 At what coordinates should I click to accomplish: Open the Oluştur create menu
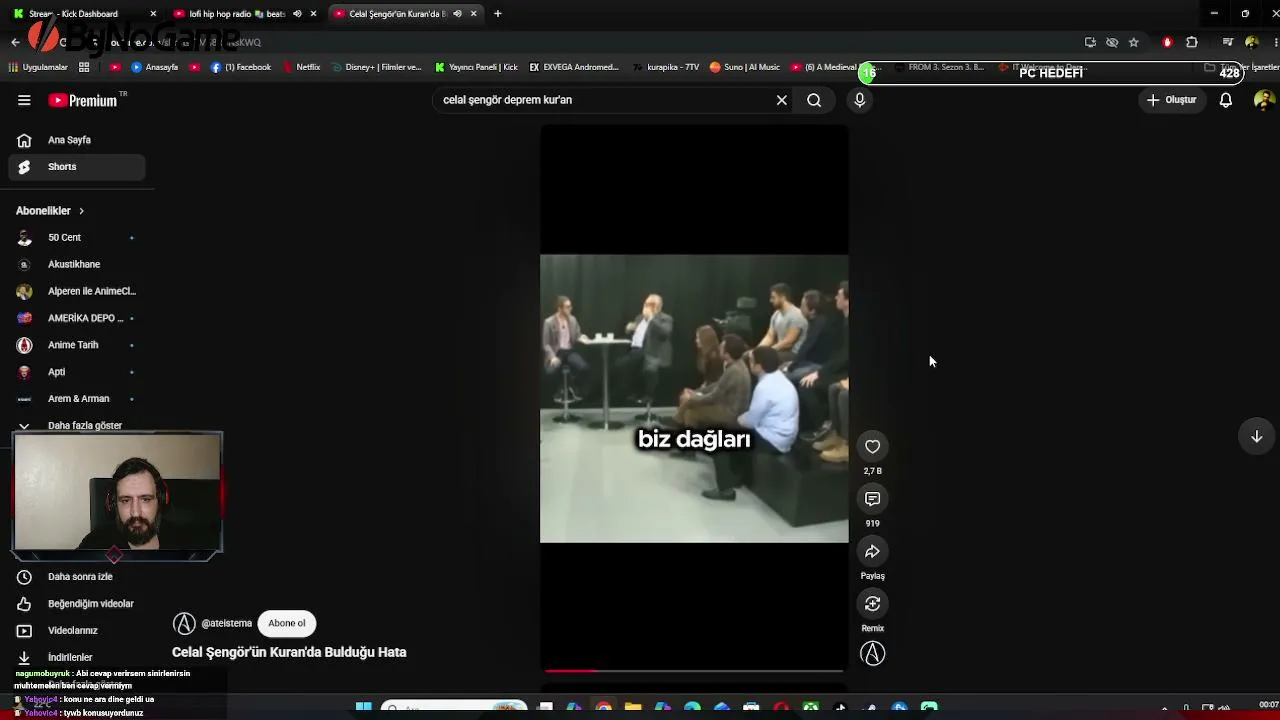(1172, 100)
